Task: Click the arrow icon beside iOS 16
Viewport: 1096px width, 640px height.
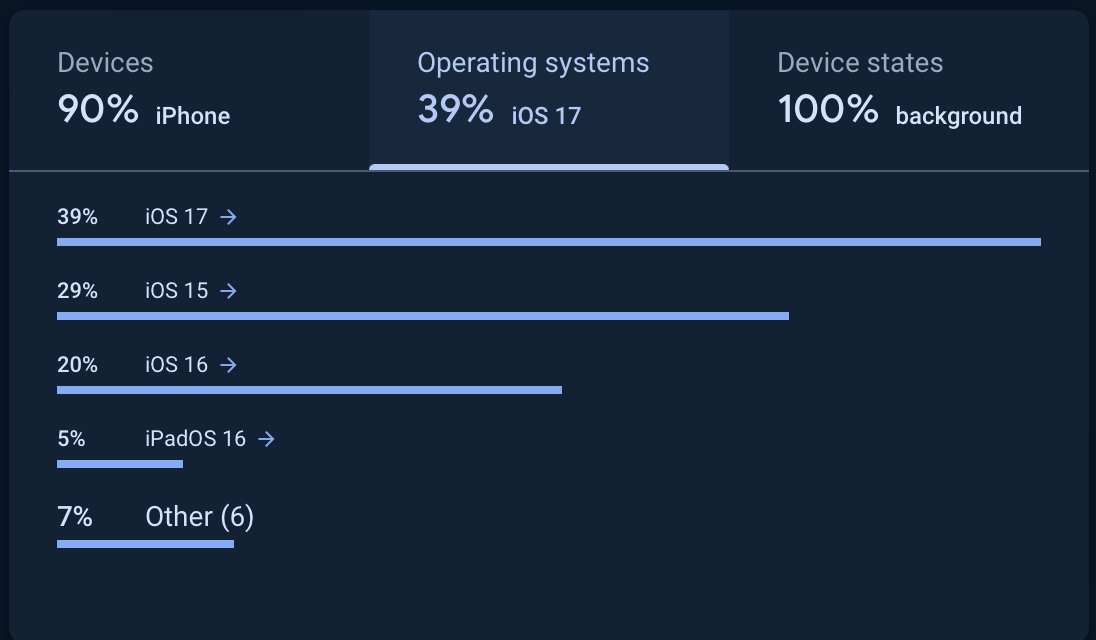Action: point(229,365)
